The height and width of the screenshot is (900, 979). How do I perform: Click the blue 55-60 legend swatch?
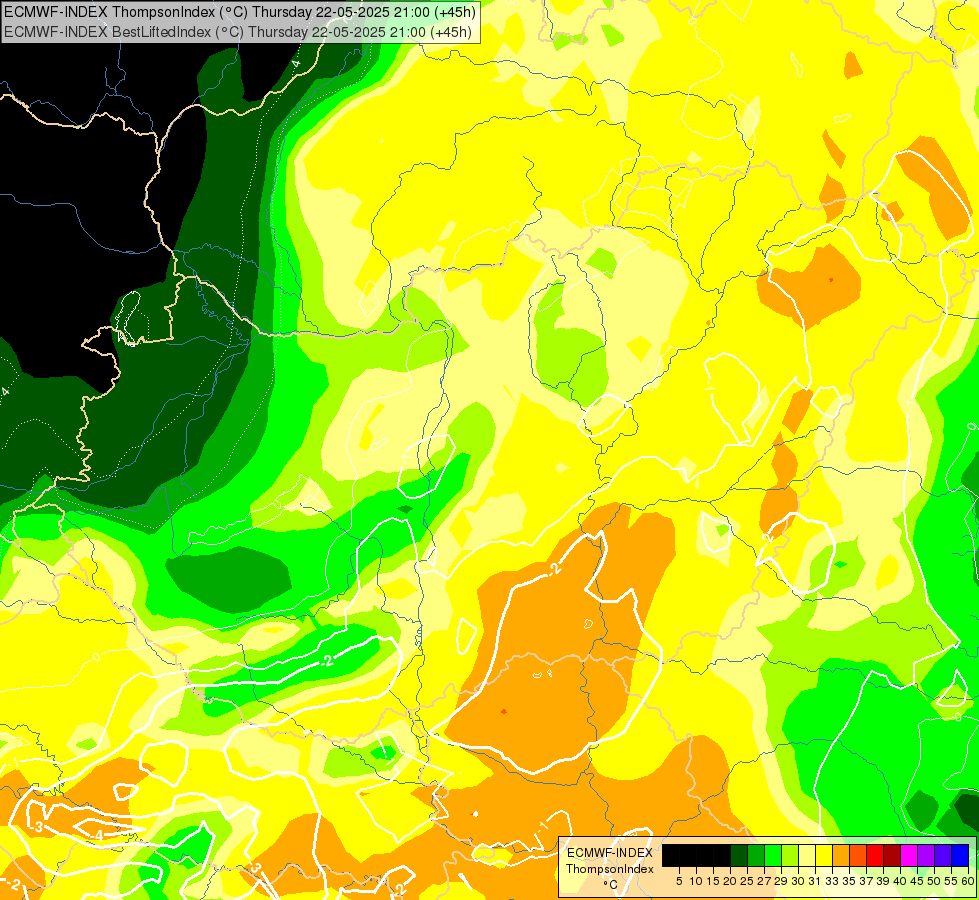coord(960,855)
